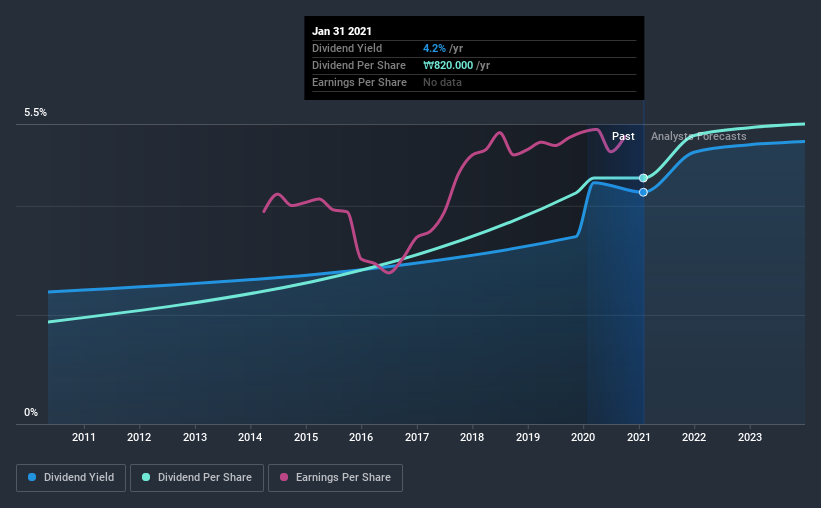Click the teal Dividend Per Share legend dot

tap(146, 477)
